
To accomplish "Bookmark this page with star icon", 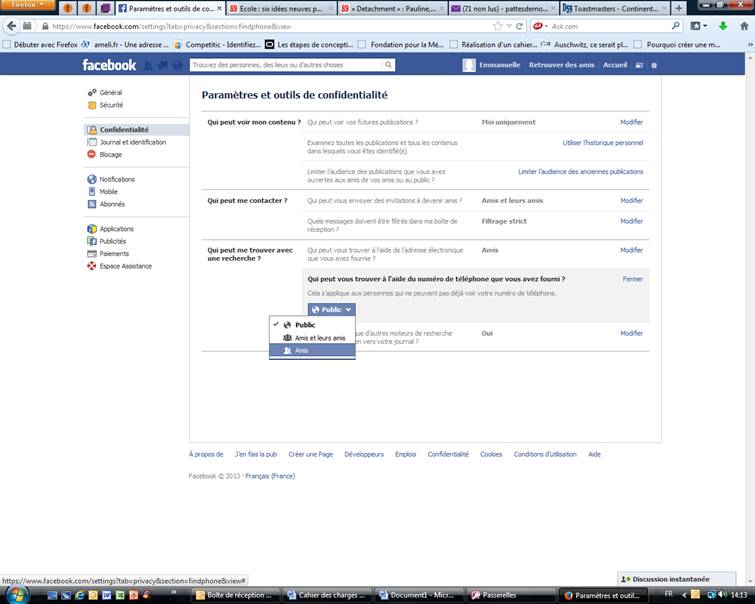I will pyautogui.click(x=497, y=26).
